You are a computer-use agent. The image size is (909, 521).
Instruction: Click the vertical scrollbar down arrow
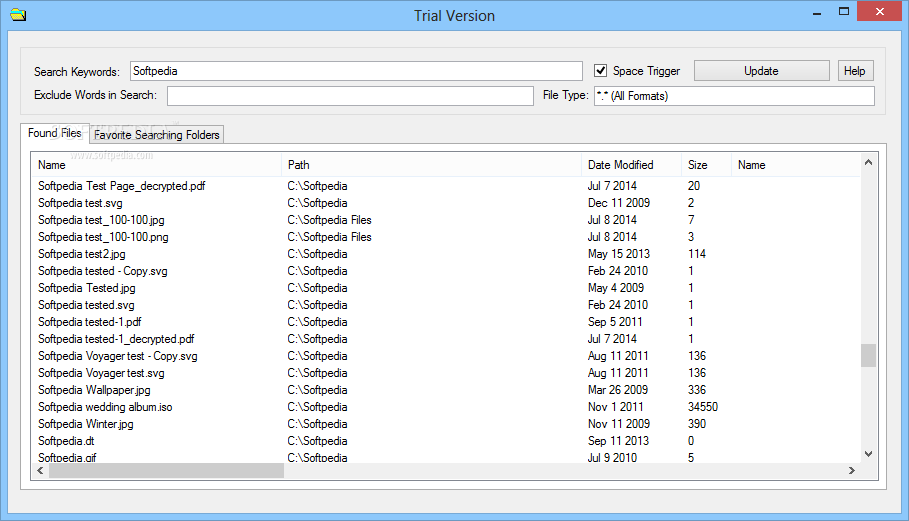pyautogui.click(x=868, y=454)
